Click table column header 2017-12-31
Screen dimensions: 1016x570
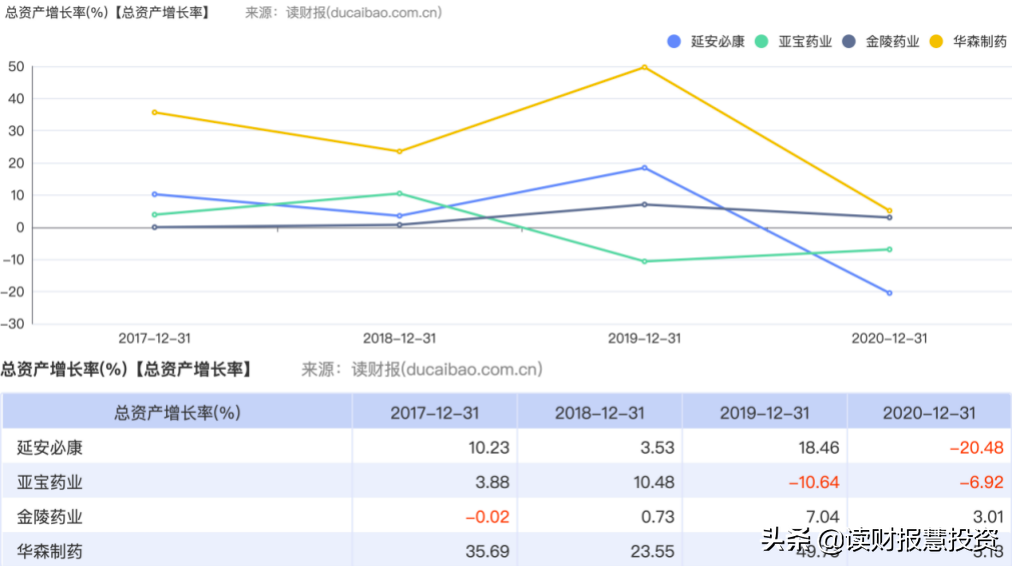(x=434, y=413)
